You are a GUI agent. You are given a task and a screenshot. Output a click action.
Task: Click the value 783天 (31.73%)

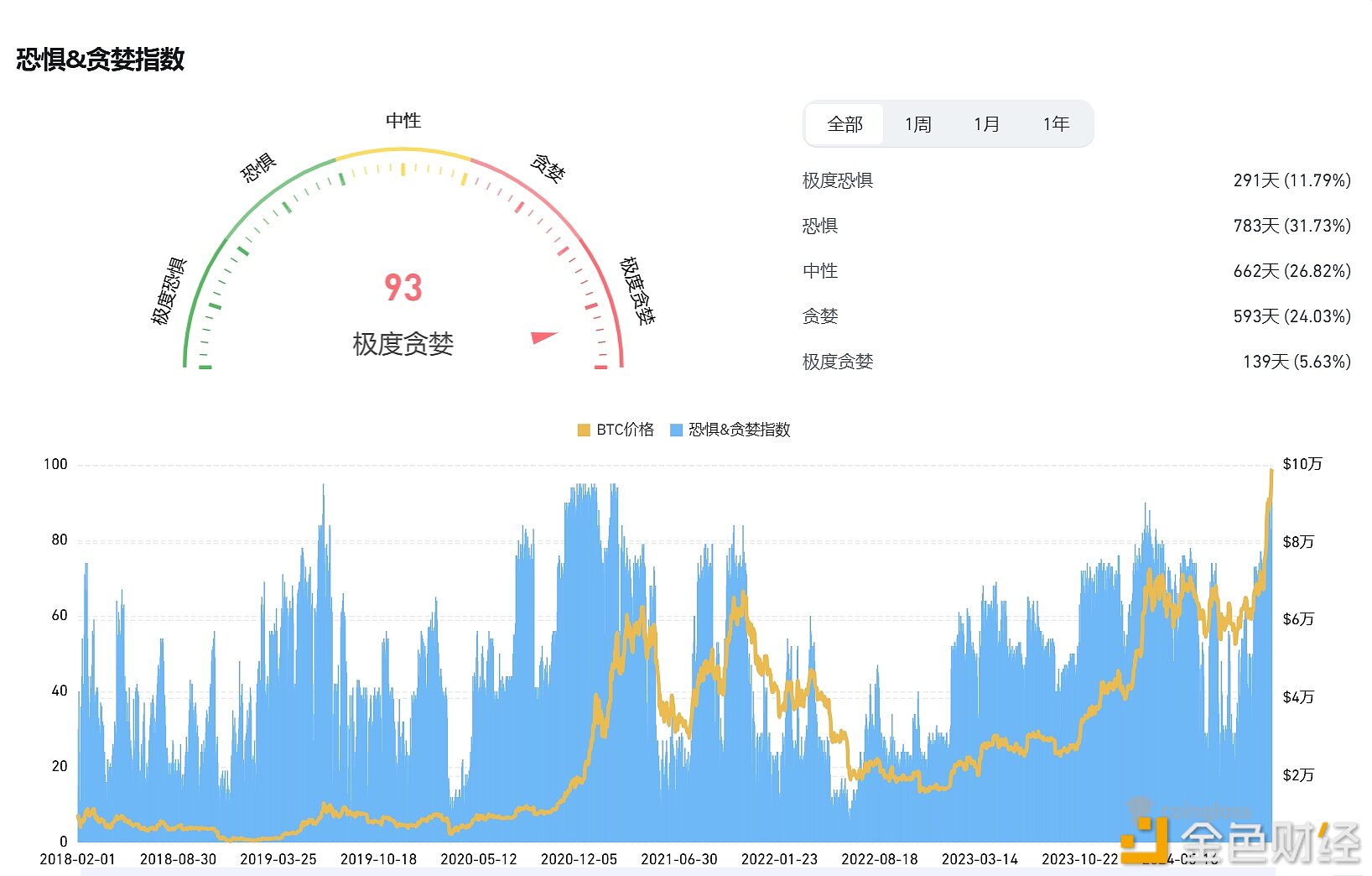click(1291, 226)
